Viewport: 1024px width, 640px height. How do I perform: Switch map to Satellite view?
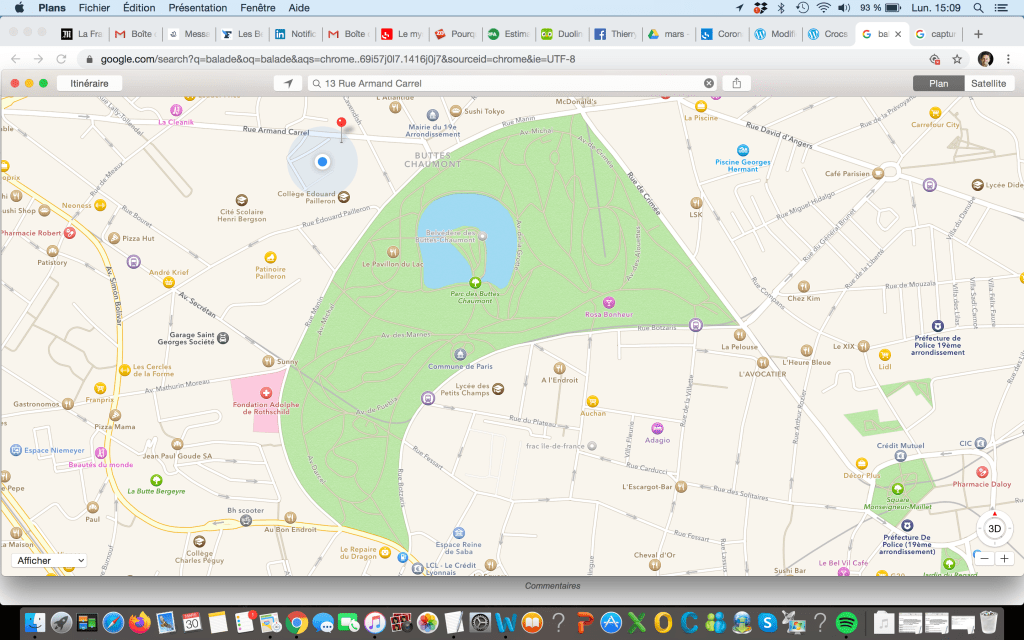988,83
